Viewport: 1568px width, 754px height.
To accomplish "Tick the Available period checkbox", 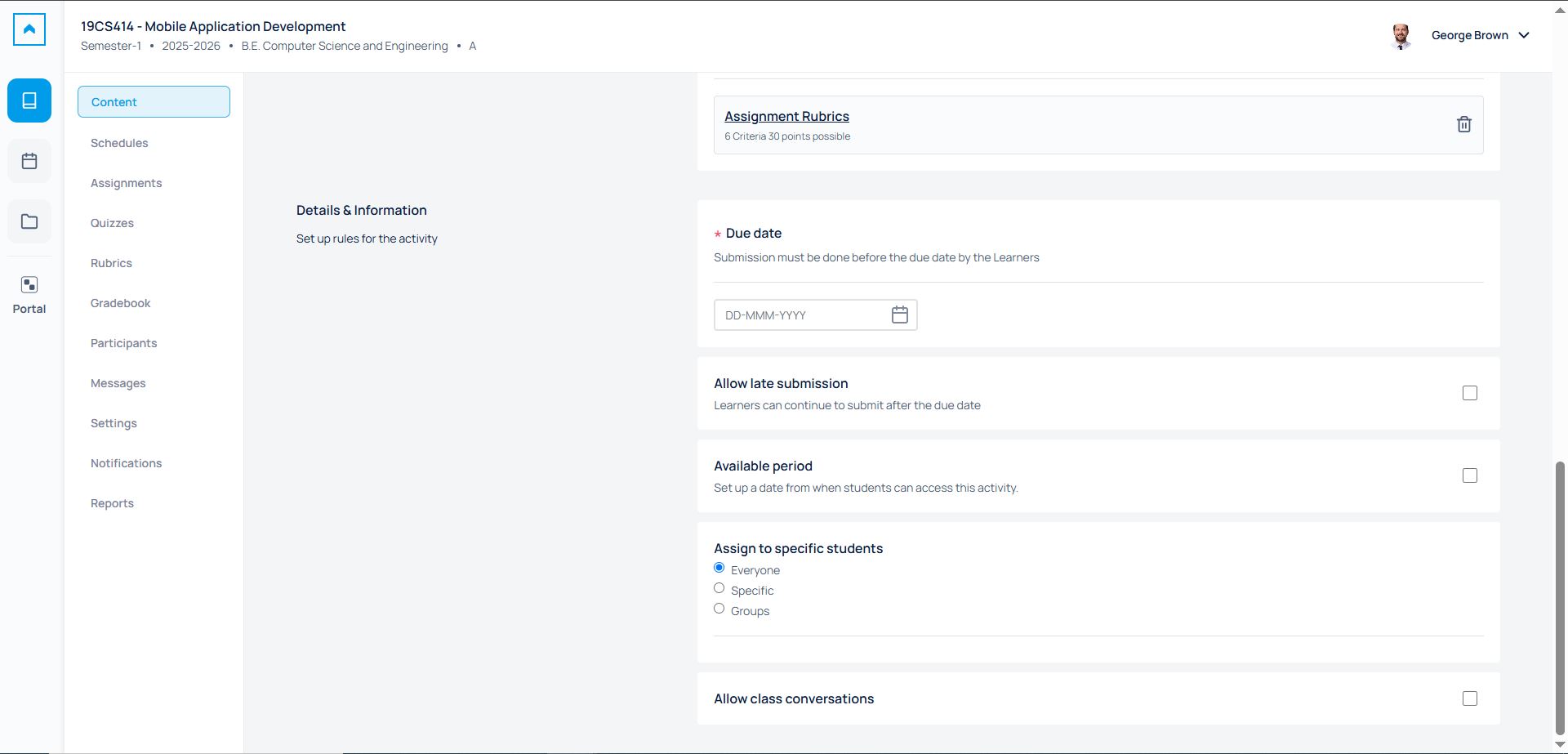I will click(x=1469, y=475).
